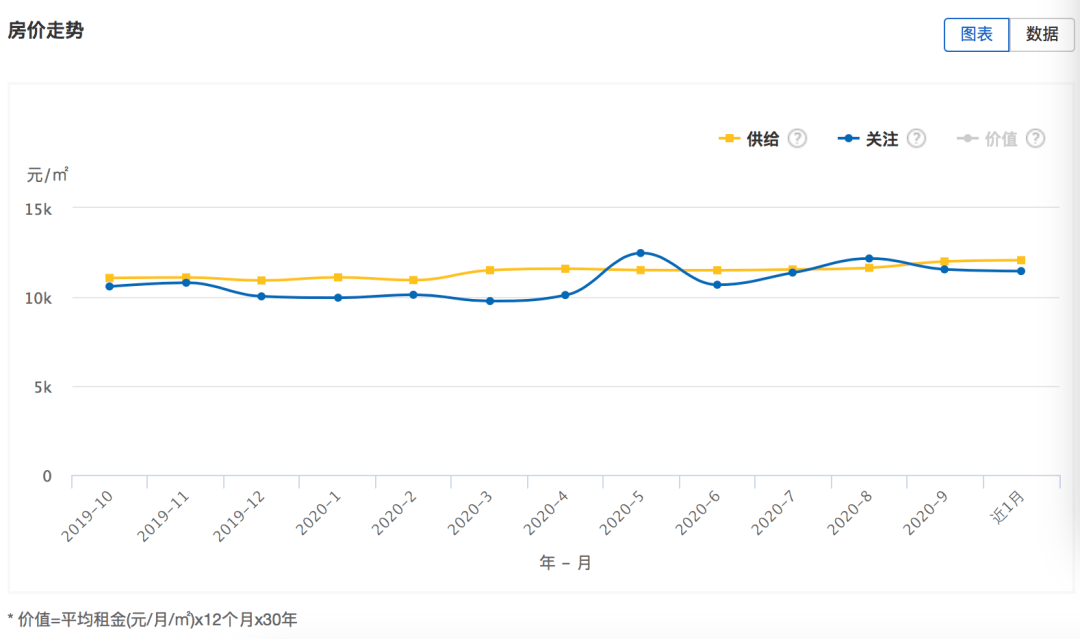Click the help icon next to 供给
This screenshot has height=639, width=1080.
pyautogui.click(x=797, y=138)
